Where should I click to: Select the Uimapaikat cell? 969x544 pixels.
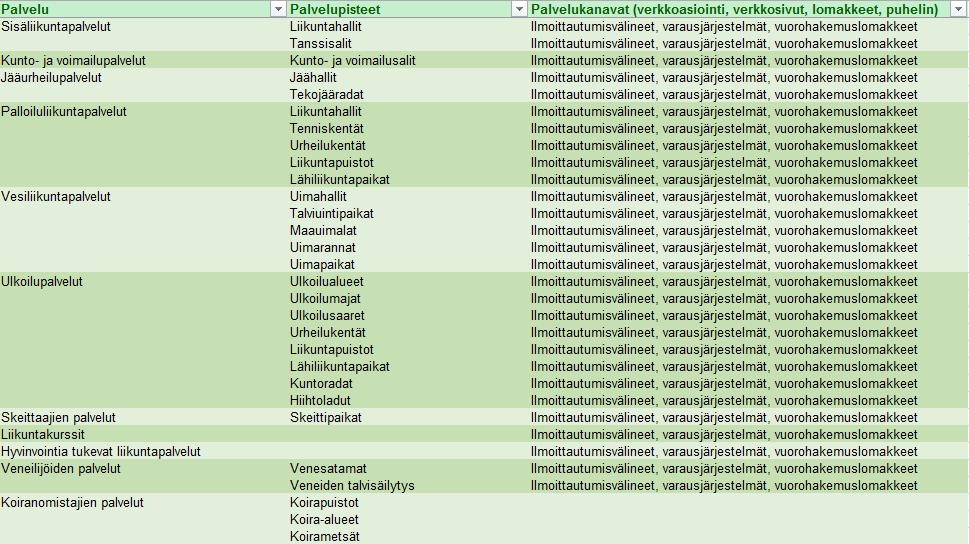pos(408,265)
